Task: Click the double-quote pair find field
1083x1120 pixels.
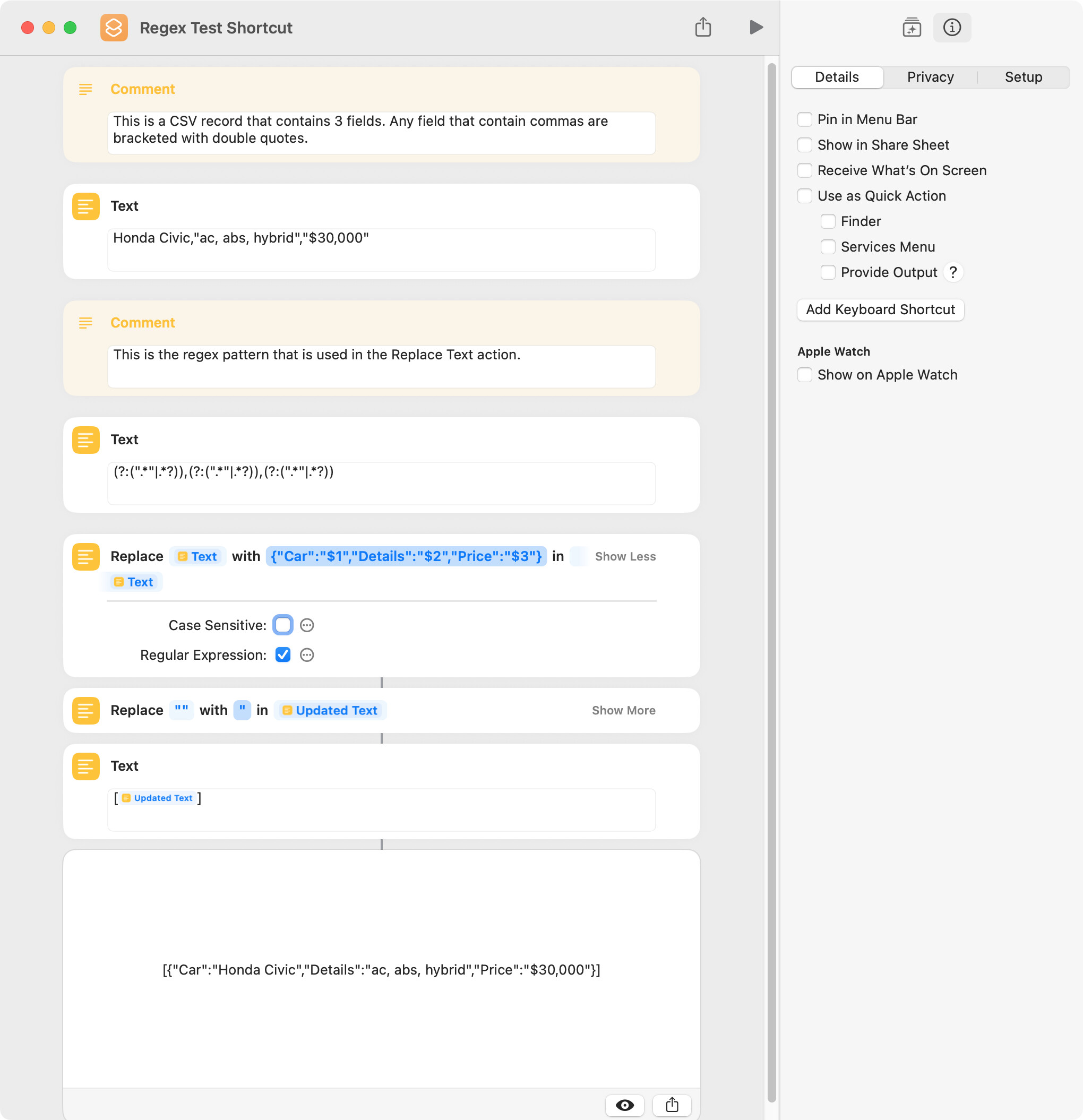Action: (x=182, y=710)
